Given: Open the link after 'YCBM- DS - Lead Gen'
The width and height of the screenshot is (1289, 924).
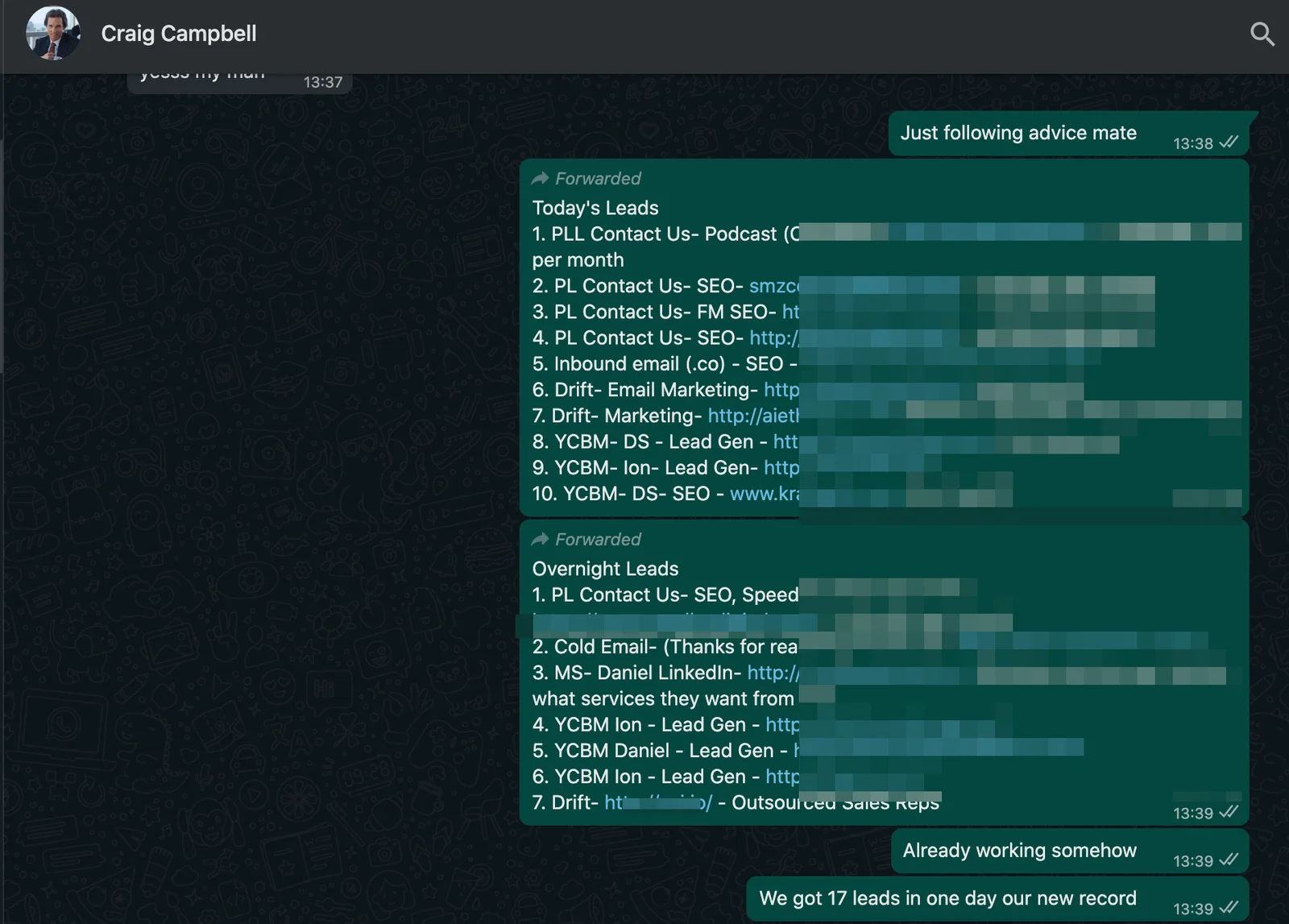Looking at the screenshot, I should (785, 441).
